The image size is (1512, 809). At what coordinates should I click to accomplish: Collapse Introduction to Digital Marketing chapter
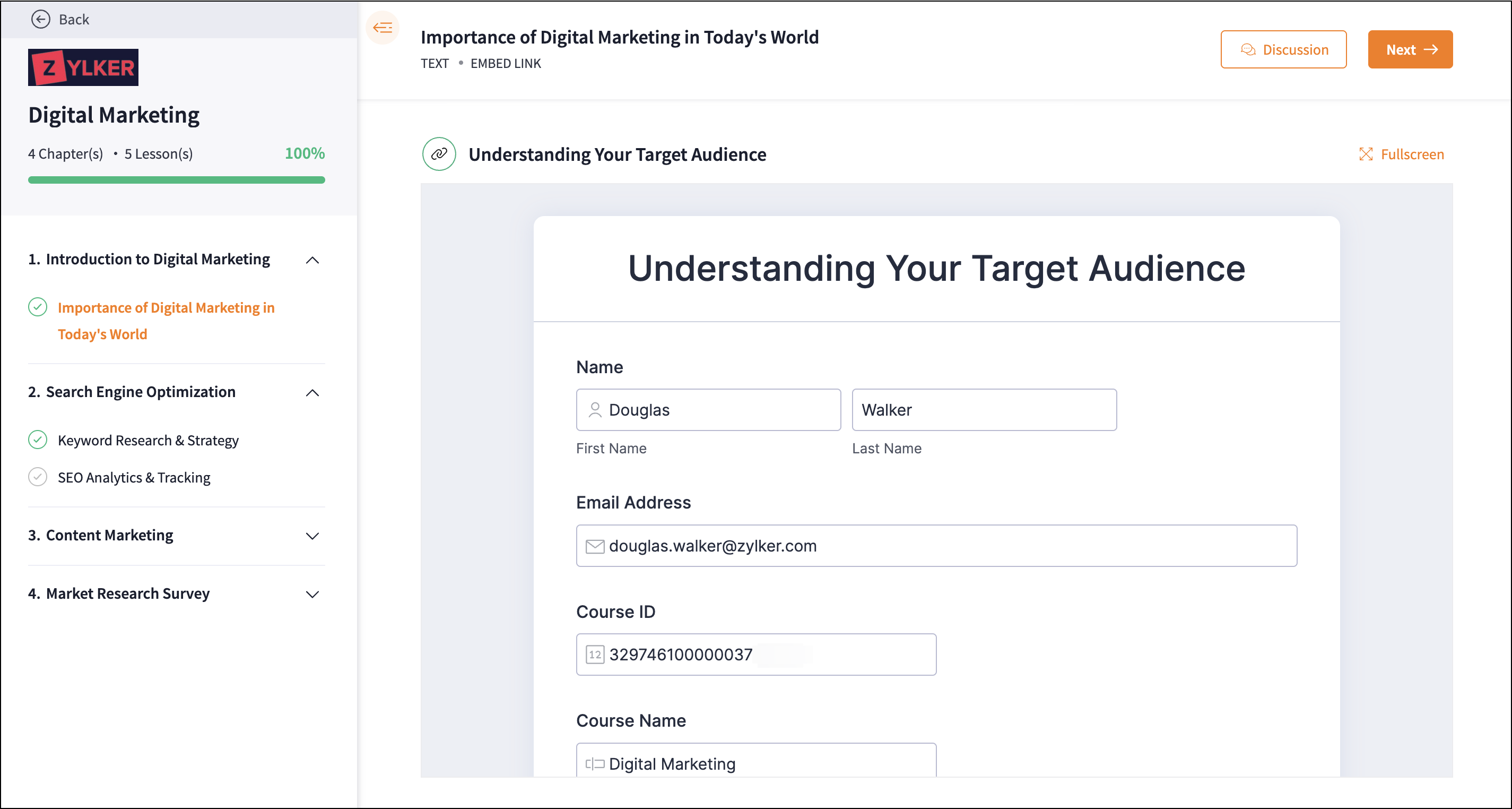pyautogui.click(x=312, y=260)
